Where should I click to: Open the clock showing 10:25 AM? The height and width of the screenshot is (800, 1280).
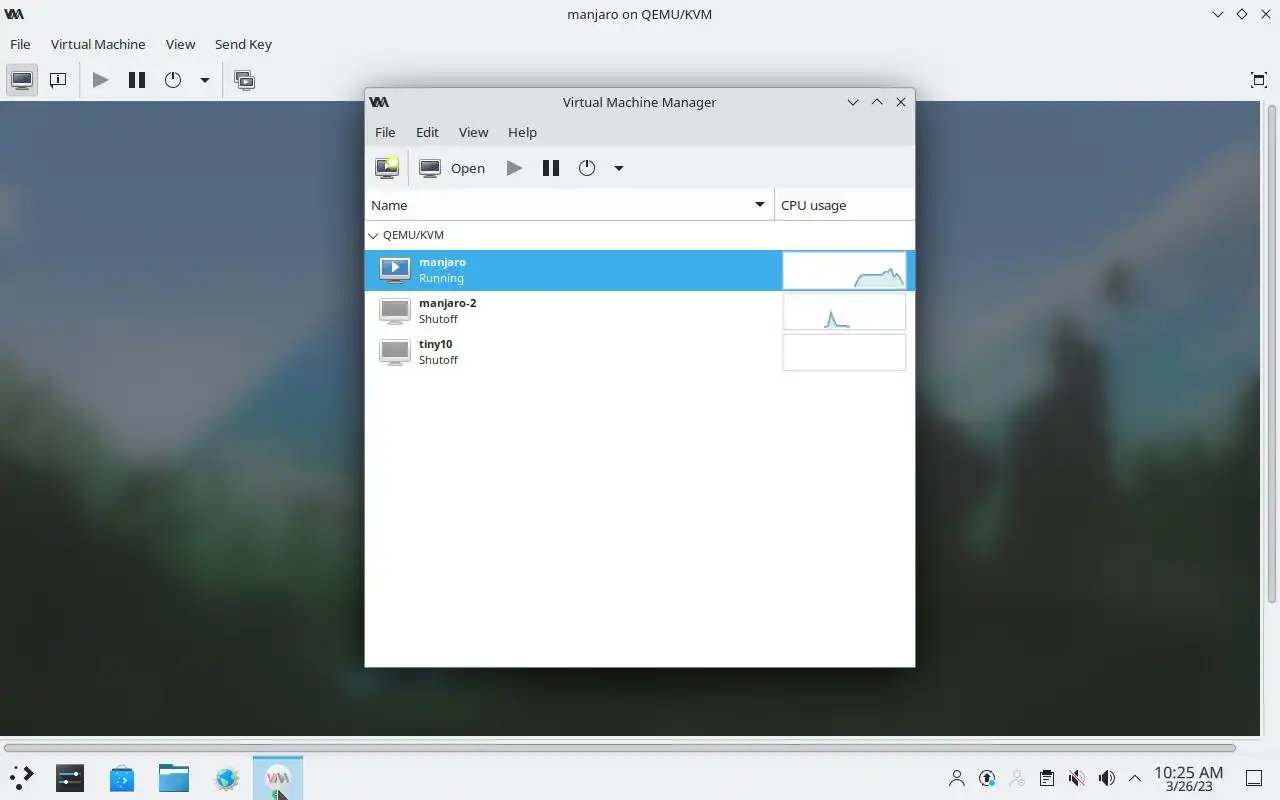pos(1188,778)
